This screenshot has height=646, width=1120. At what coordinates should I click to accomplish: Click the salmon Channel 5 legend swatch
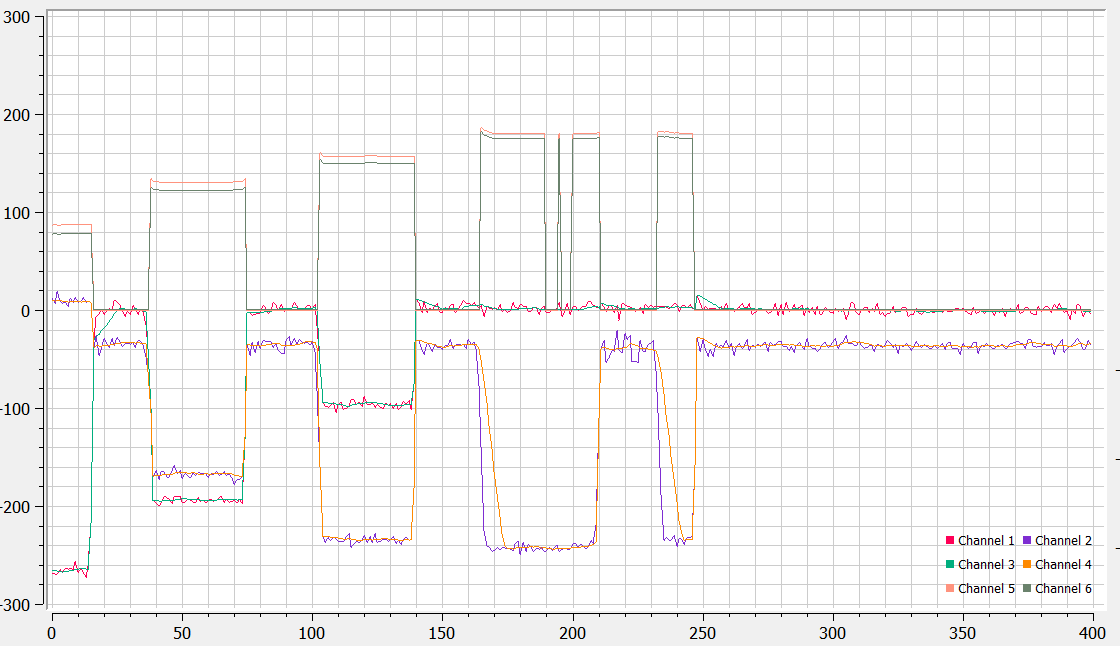tap(950, 589)
